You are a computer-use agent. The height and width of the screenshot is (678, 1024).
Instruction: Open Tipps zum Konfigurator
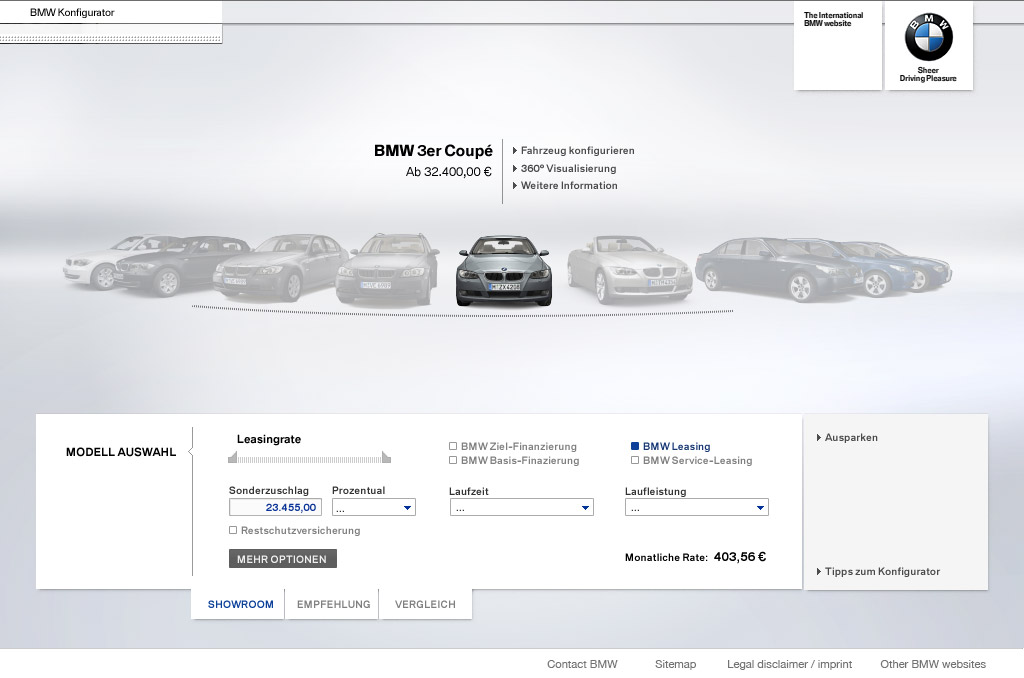[x=878, y=572]
